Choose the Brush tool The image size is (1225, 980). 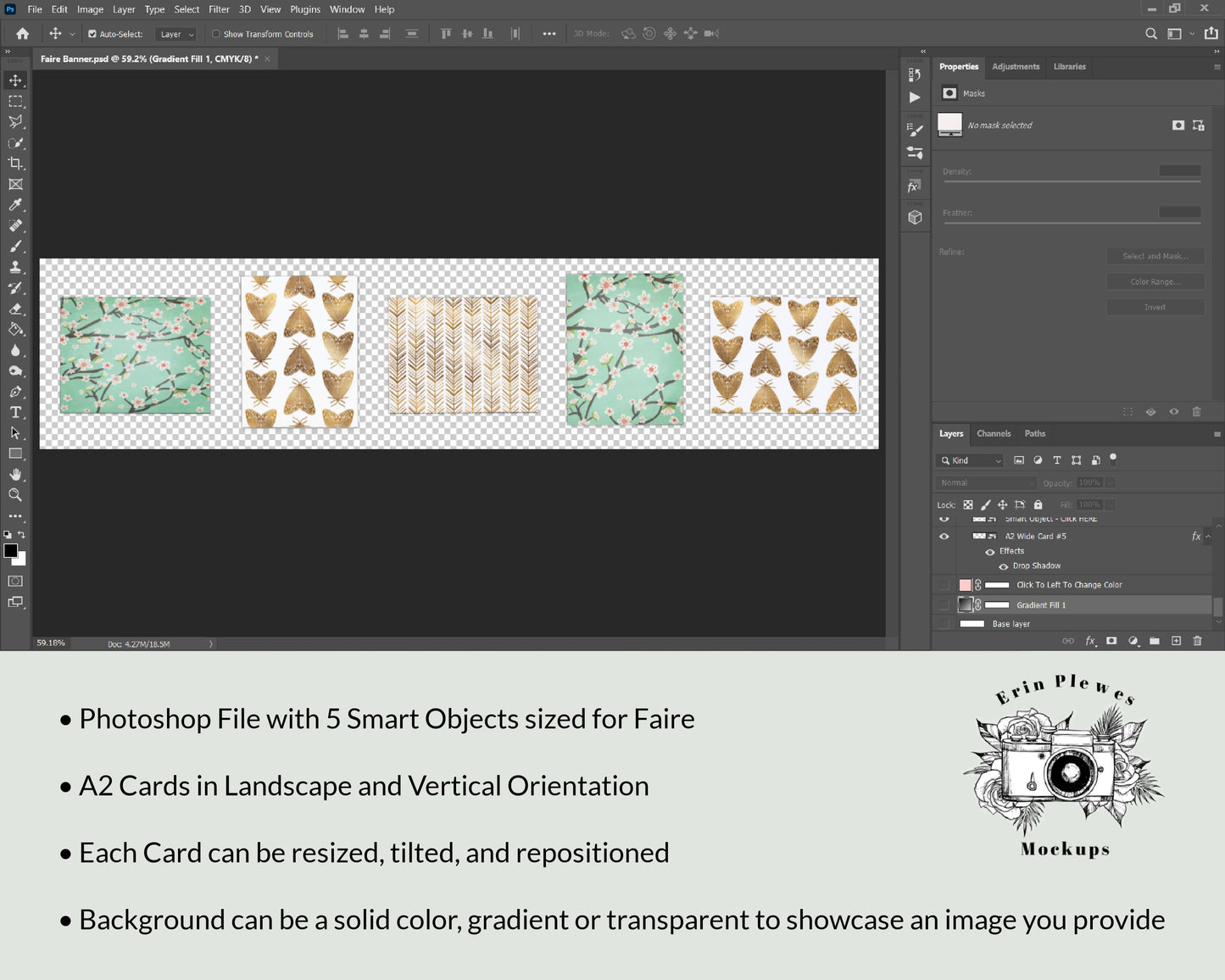pos(15,247)
